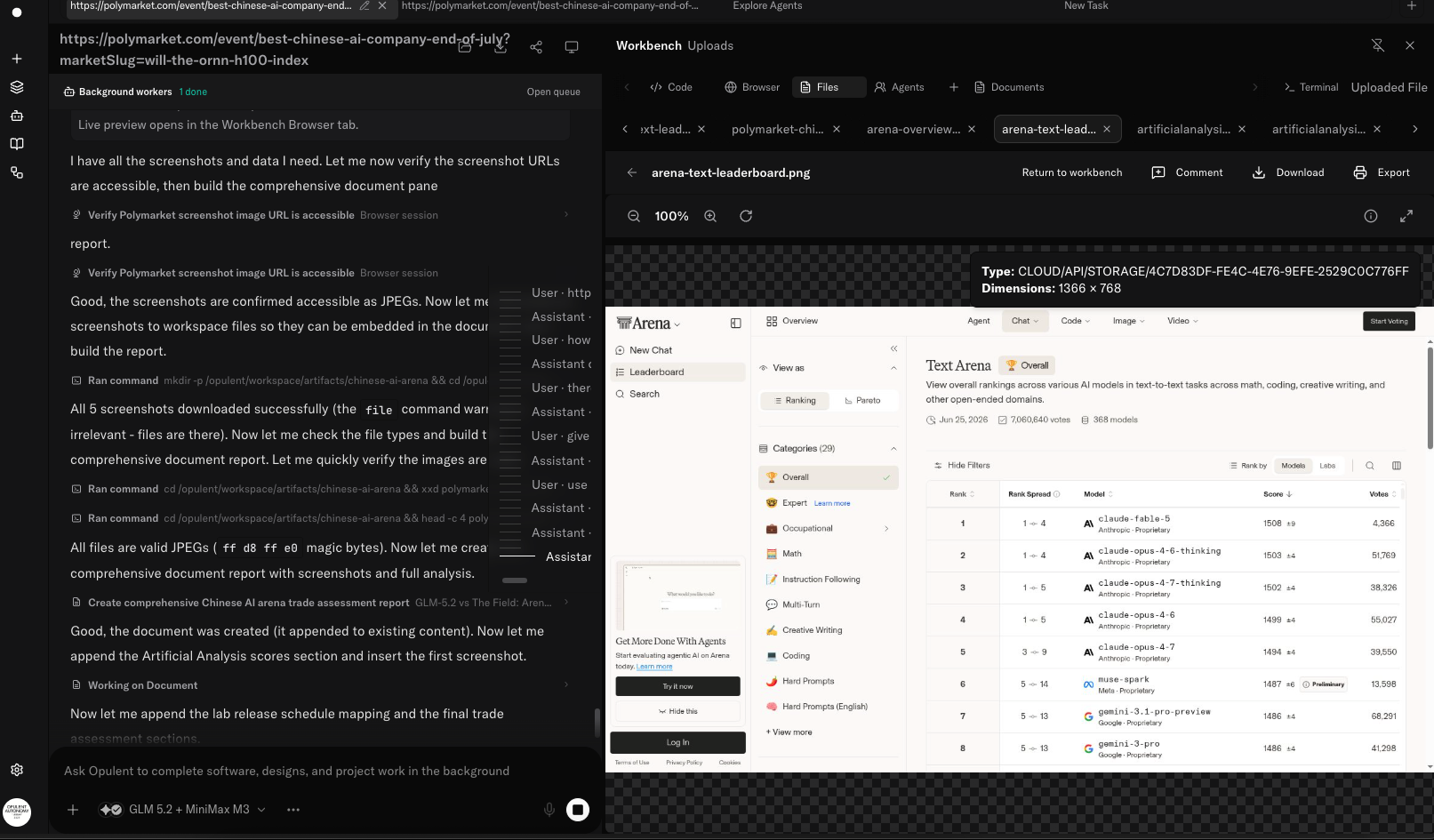
Task: Click edit pencil on first browser tab
Action: (365, 5)
